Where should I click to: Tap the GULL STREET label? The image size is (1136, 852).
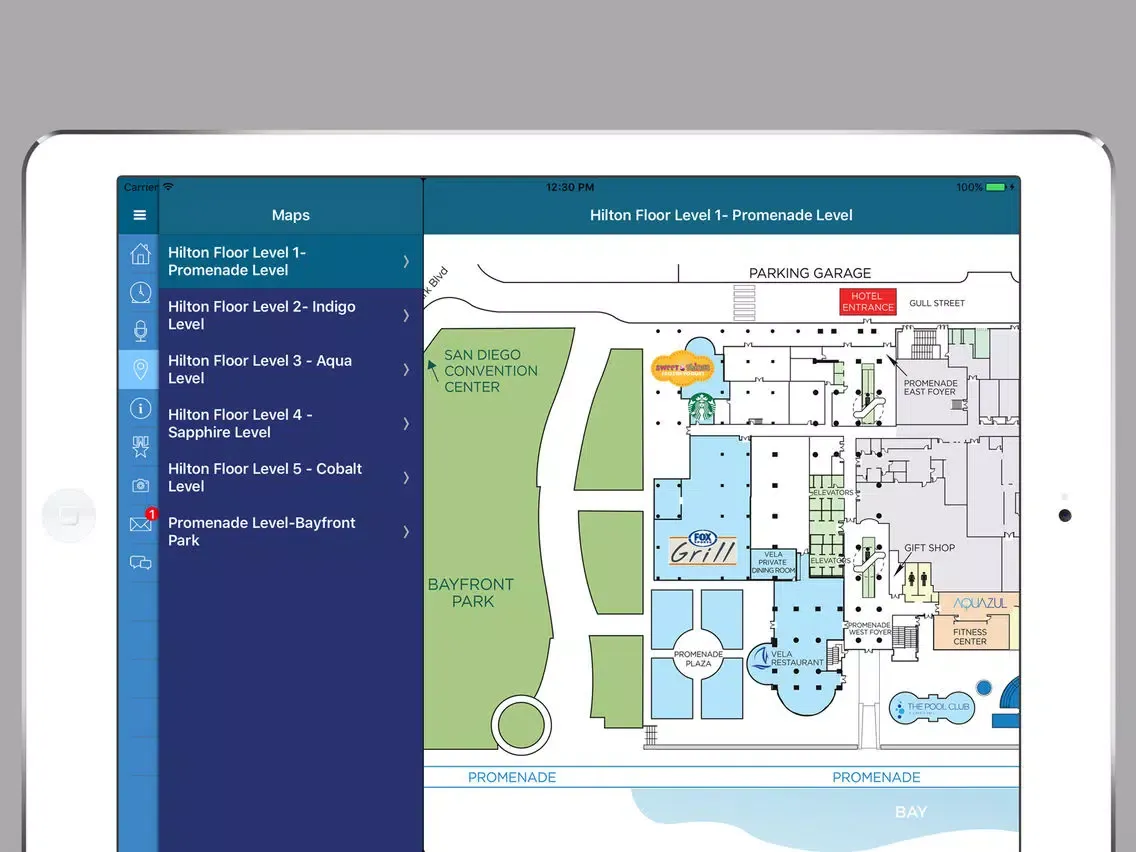point(937,303)
